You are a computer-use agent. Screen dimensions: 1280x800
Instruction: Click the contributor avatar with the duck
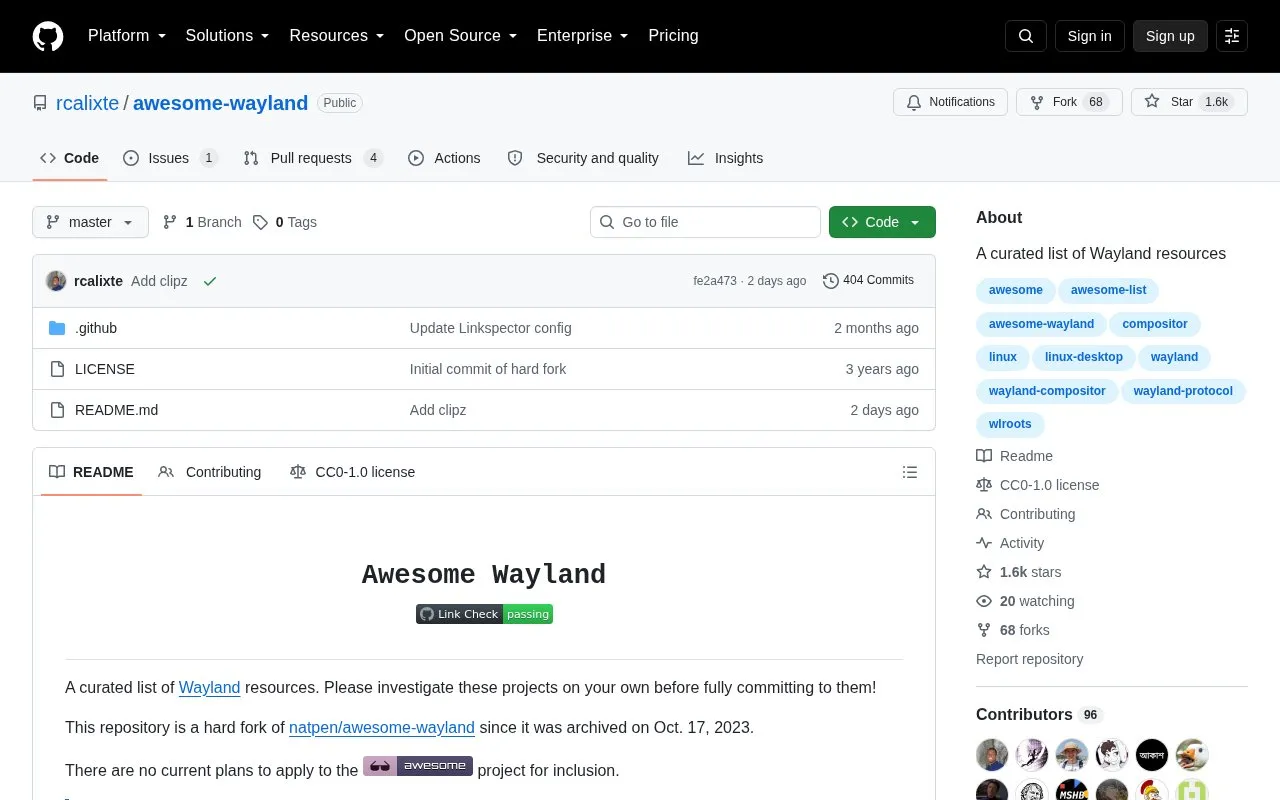[x=1192, y=755]
